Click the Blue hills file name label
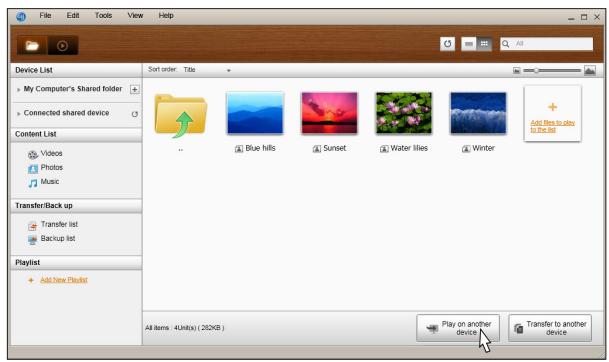 click(260, 148)
